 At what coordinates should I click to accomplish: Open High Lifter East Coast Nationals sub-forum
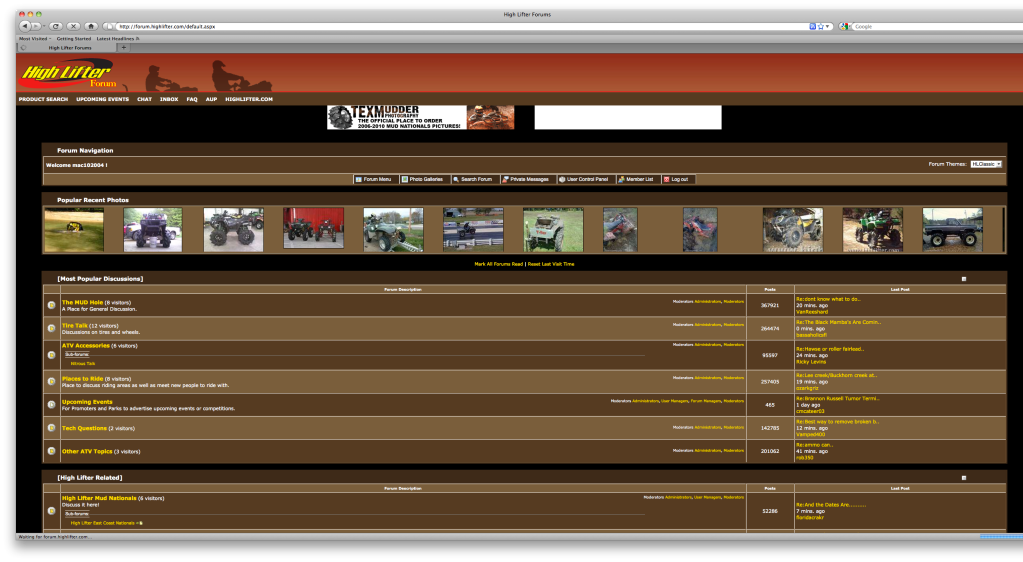104,523
